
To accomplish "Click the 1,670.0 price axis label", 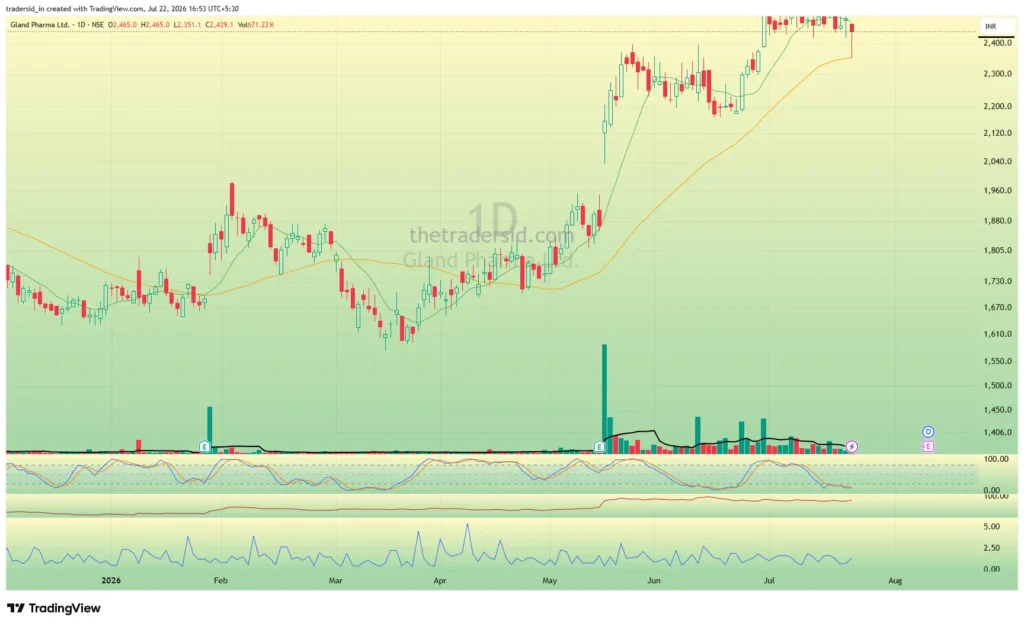I will pos(997,307).
